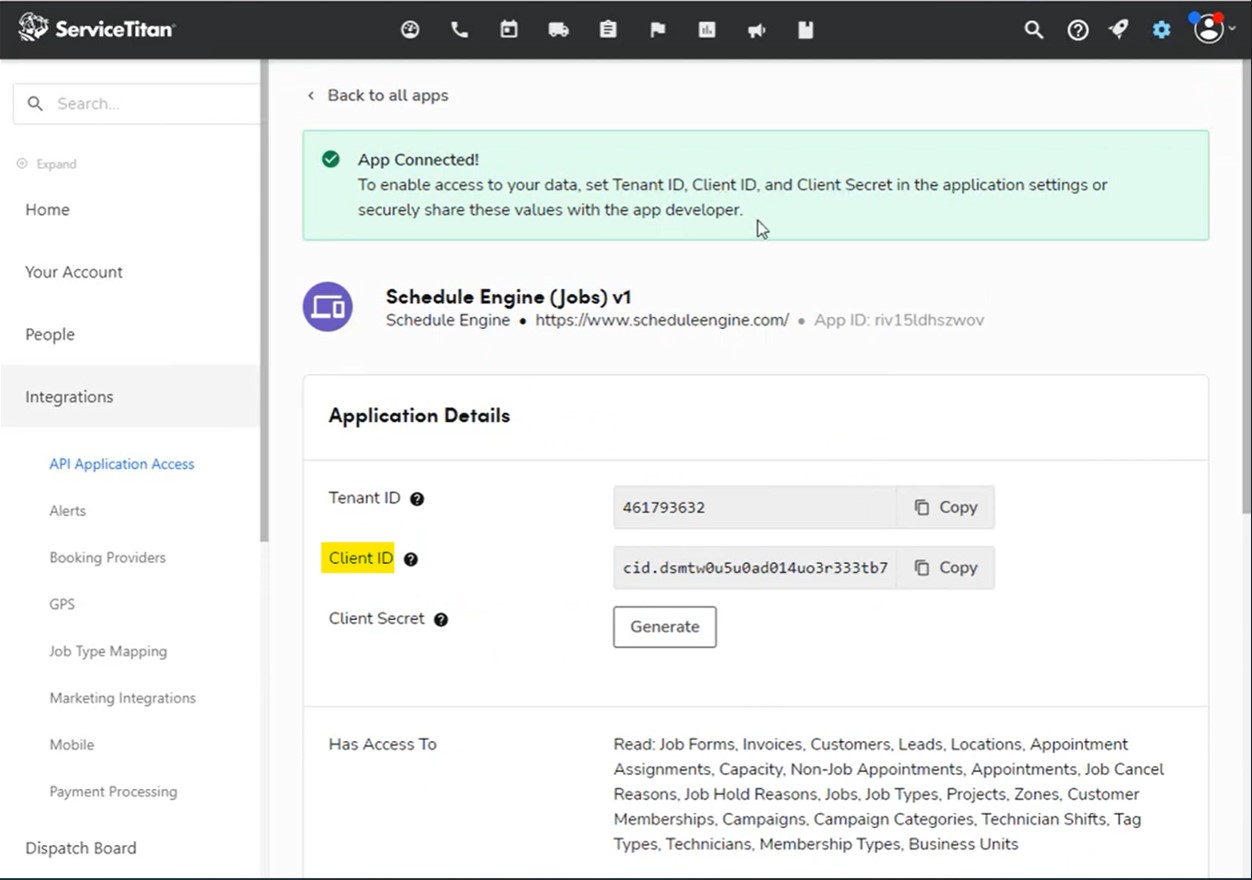The image size is (1252, 880).
Task: Show Client ID help tooltip icon
Action: [x=410, y=560]
